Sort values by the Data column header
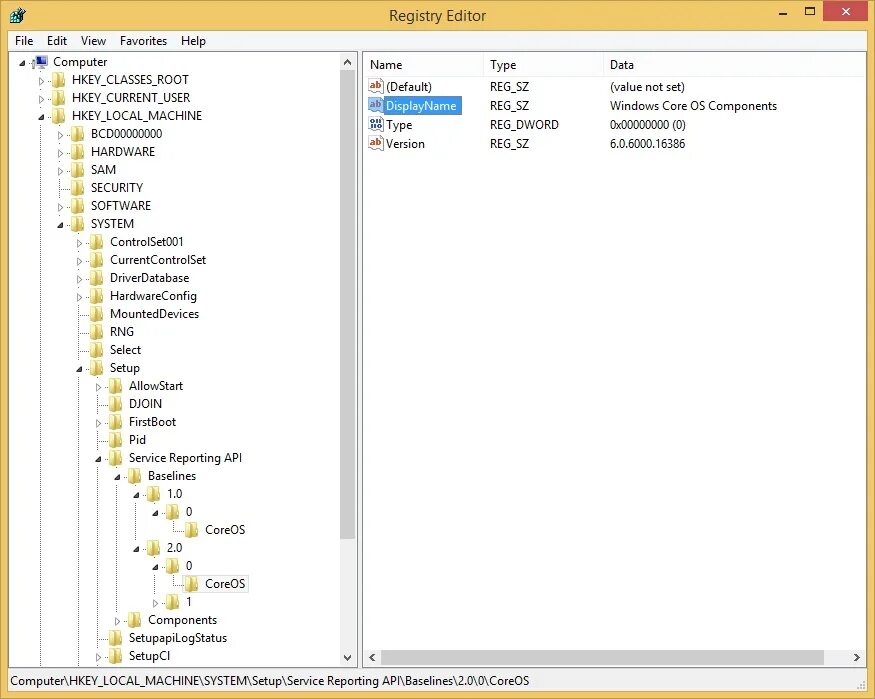Image resolution: width=875 pixels, height=699 pixels. pyautogui.click(x=734, y=65)
